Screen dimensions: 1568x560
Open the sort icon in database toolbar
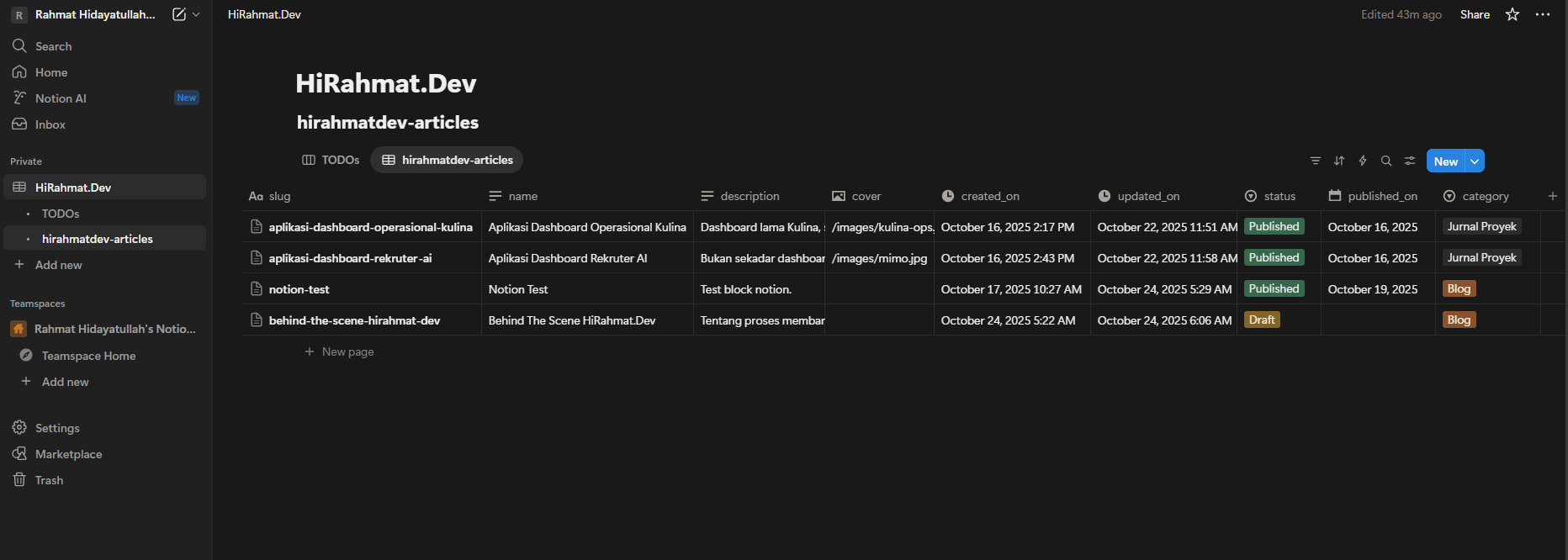(1339, 161)
